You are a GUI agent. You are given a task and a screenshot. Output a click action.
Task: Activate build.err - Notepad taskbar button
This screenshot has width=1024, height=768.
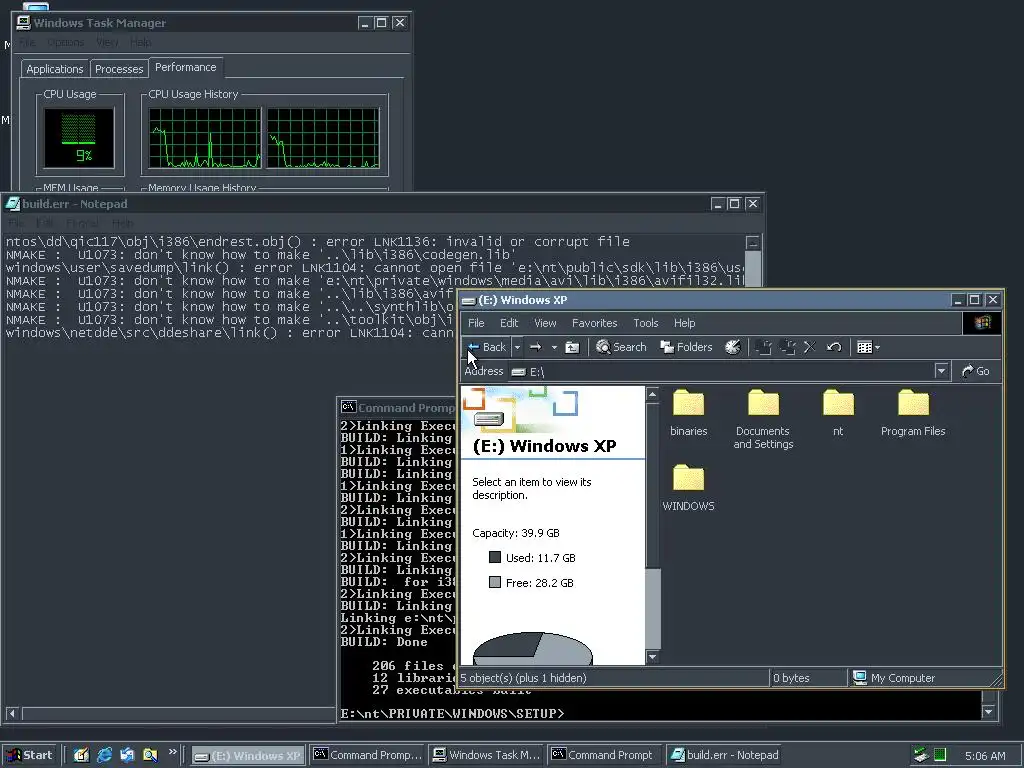pos(725,755)
